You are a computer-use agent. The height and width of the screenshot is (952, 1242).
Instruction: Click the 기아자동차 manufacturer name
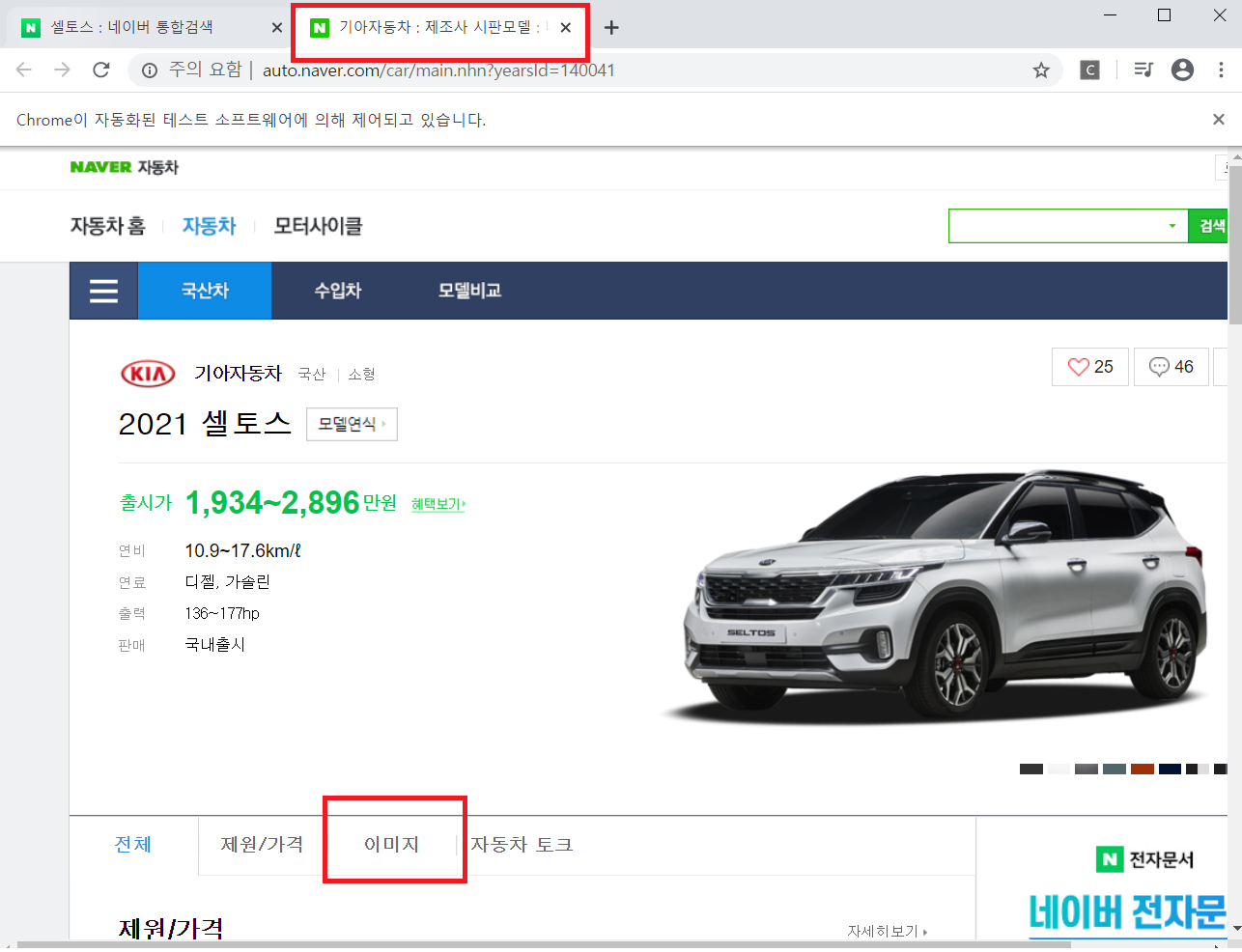coord(239,374)
